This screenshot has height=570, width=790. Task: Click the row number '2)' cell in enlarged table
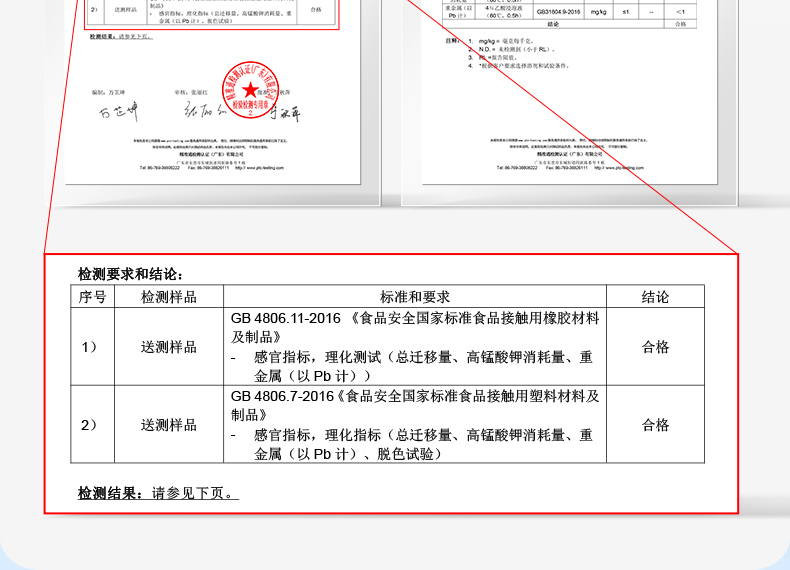point(93,425)
